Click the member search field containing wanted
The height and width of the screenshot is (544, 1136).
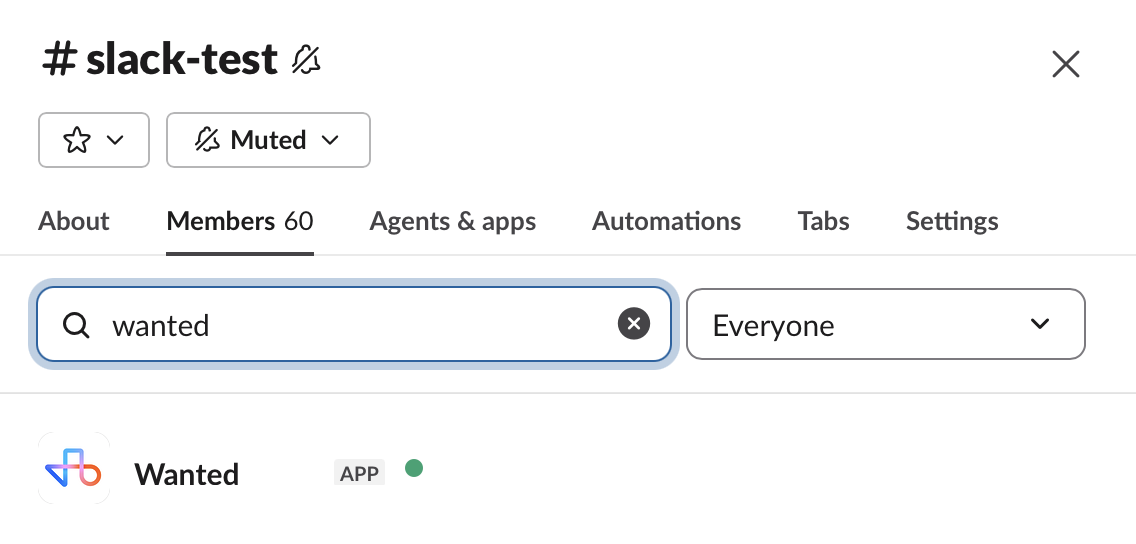coord(354,324)
